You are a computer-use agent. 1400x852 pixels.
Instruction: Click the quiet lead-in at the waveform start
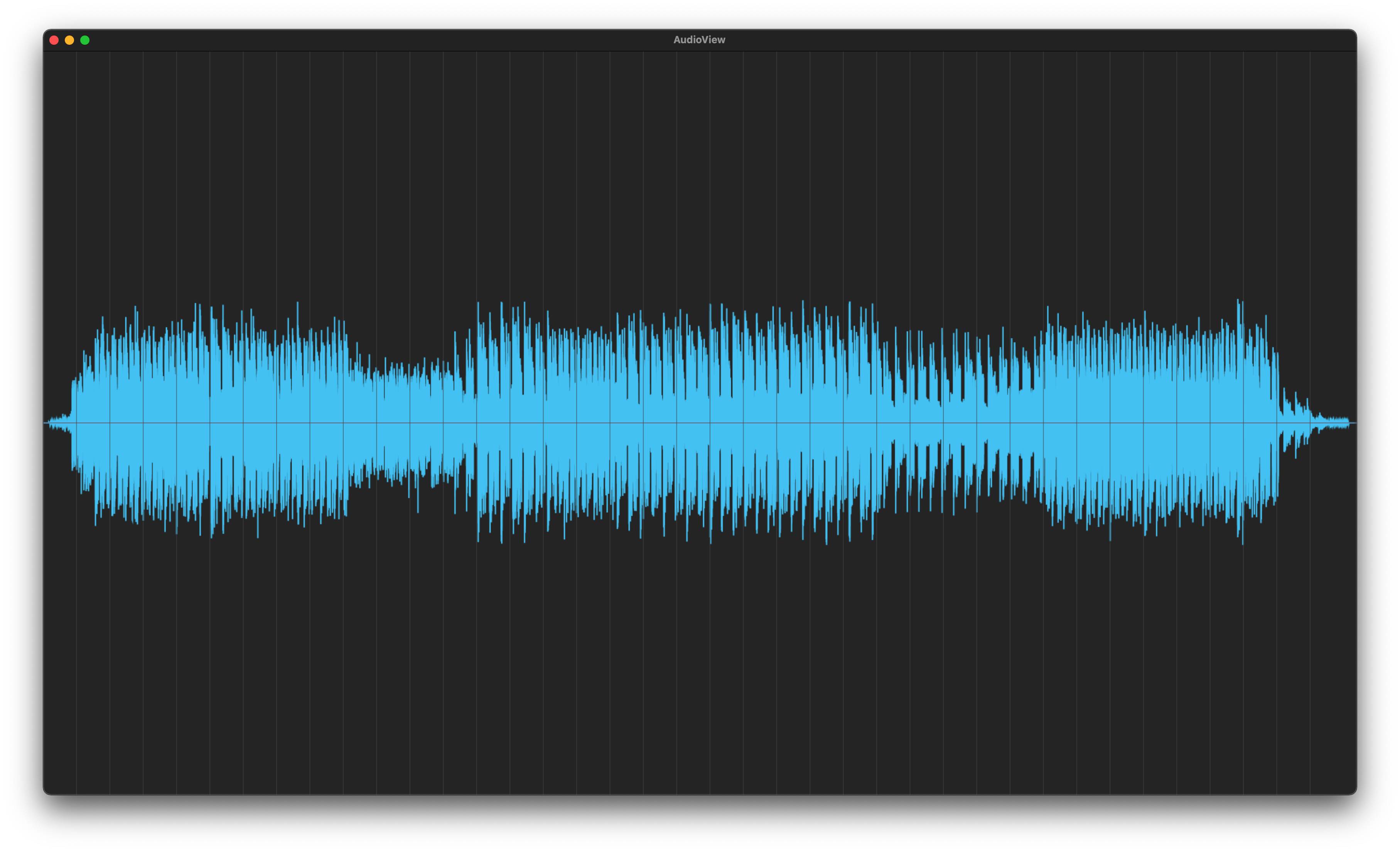60,422
